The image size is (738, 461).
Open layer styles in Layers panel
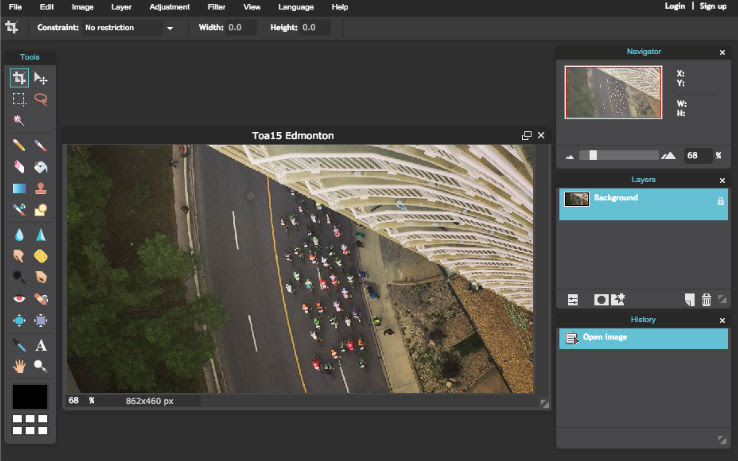[x=618, y=299]
